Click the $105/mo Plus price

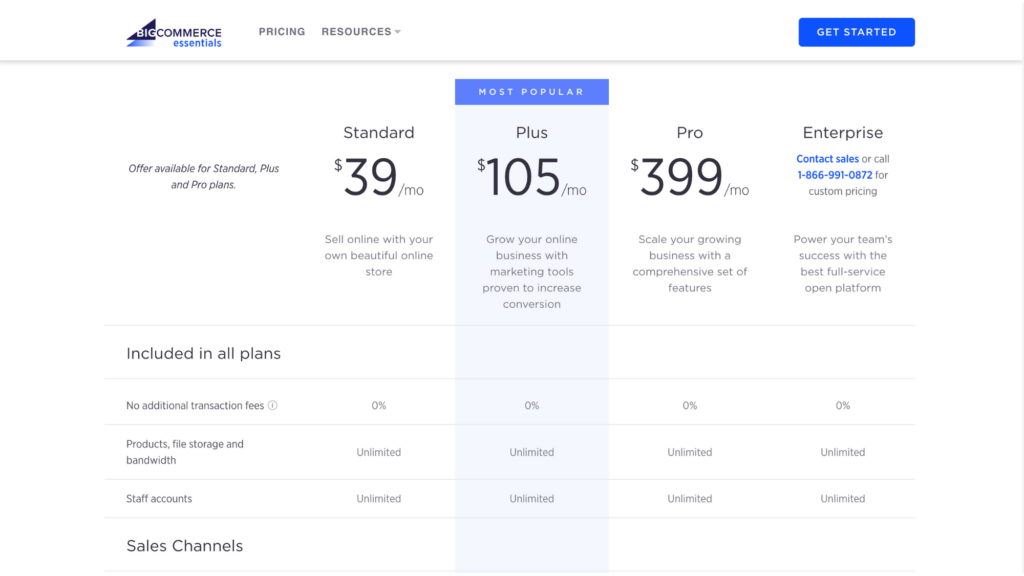coord(532,177)
